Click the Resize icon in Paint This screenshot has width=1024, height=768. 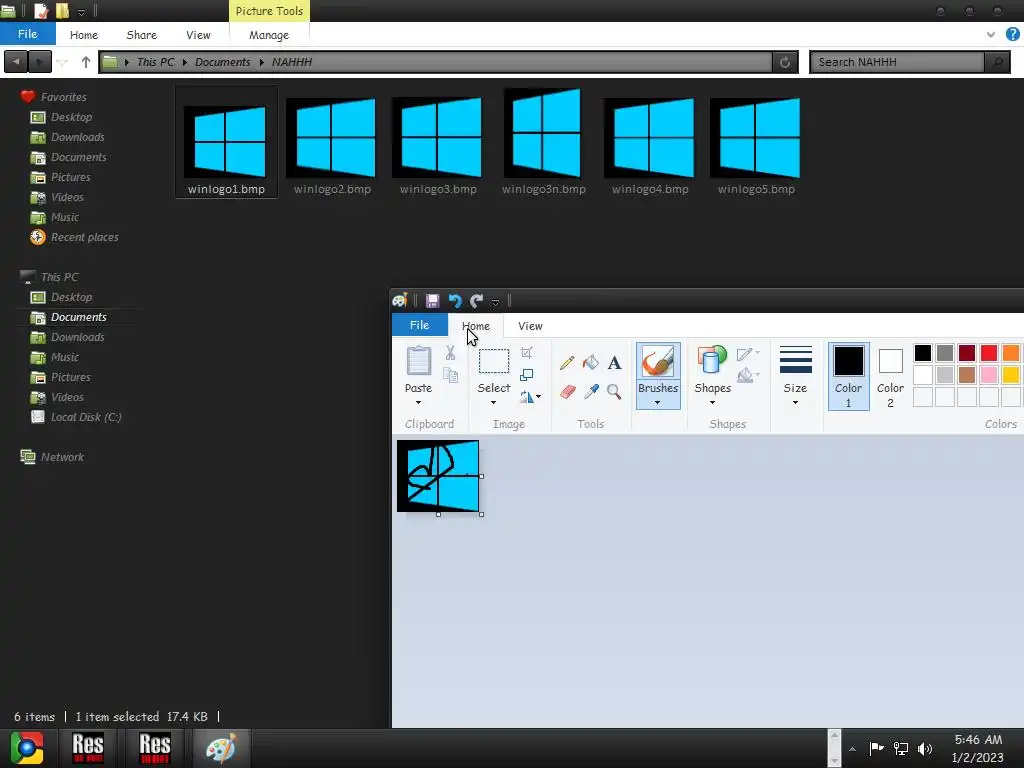pyautogui.click(x=526, y=375)
